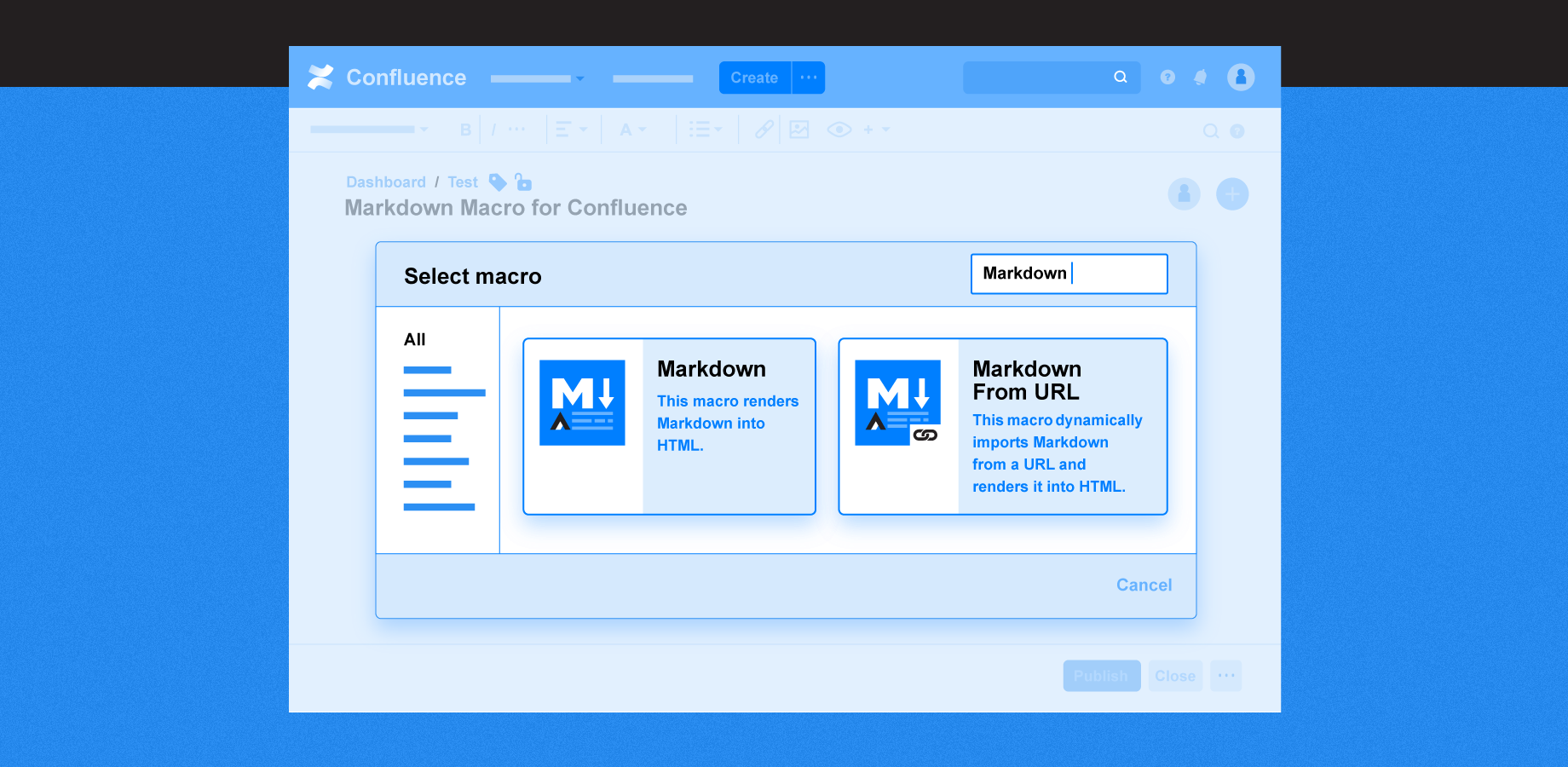
Task: Click the round plus icon near the page title
Action: click(x=1232, y=194)
